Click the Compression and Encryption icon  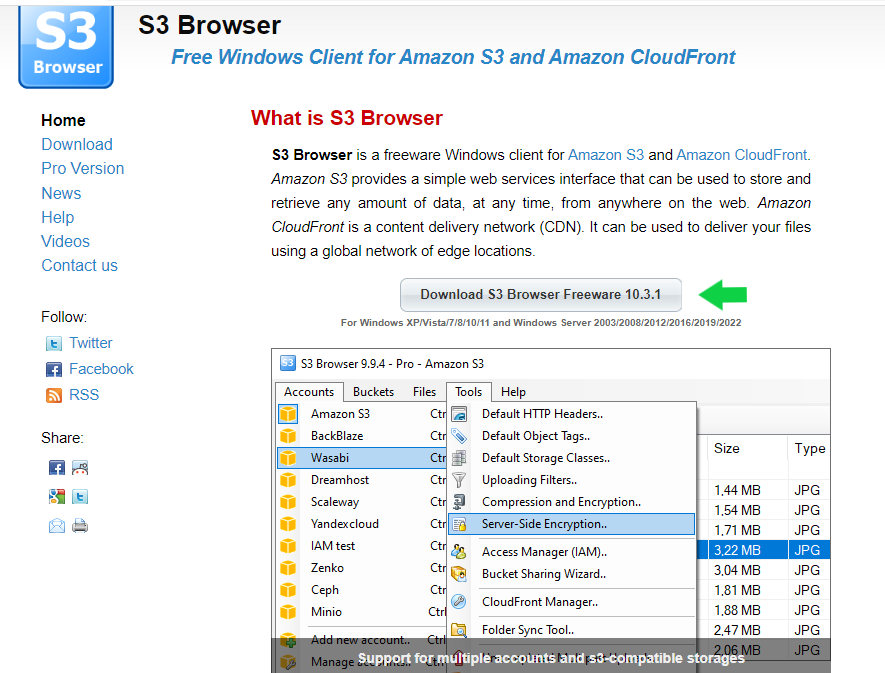tap(459, 502)
